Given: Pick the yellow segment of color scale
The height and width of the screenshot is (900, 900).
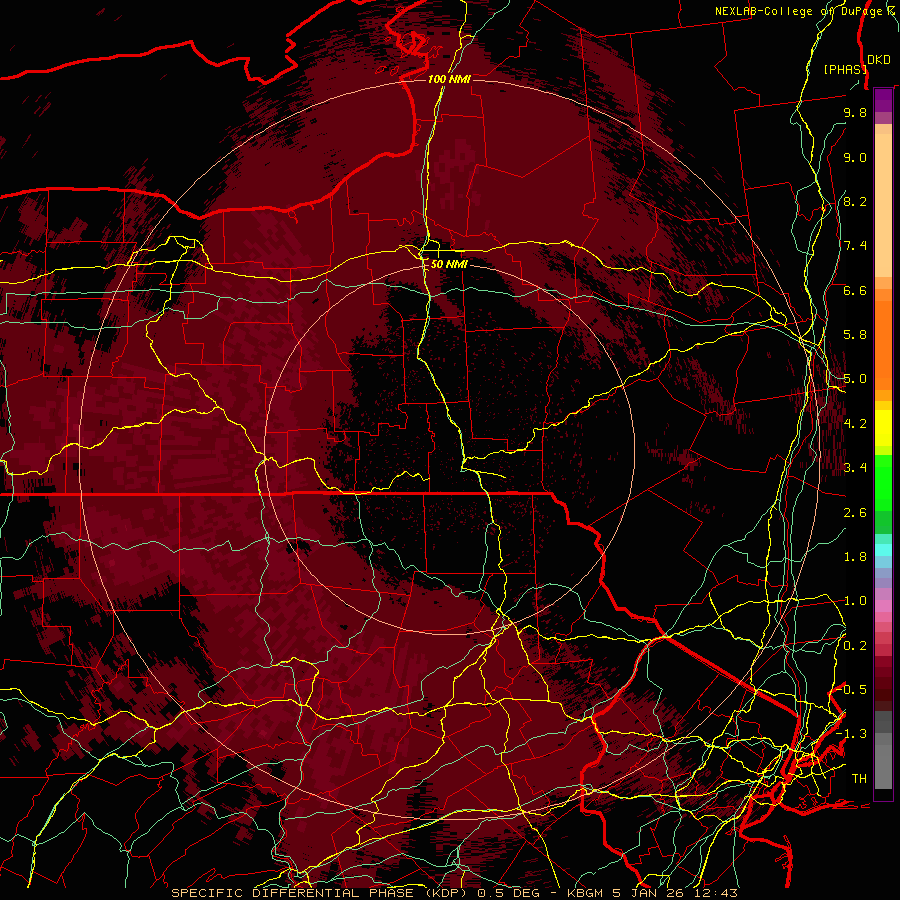Looking at the screenshot, I should click(x=883, y=428).
